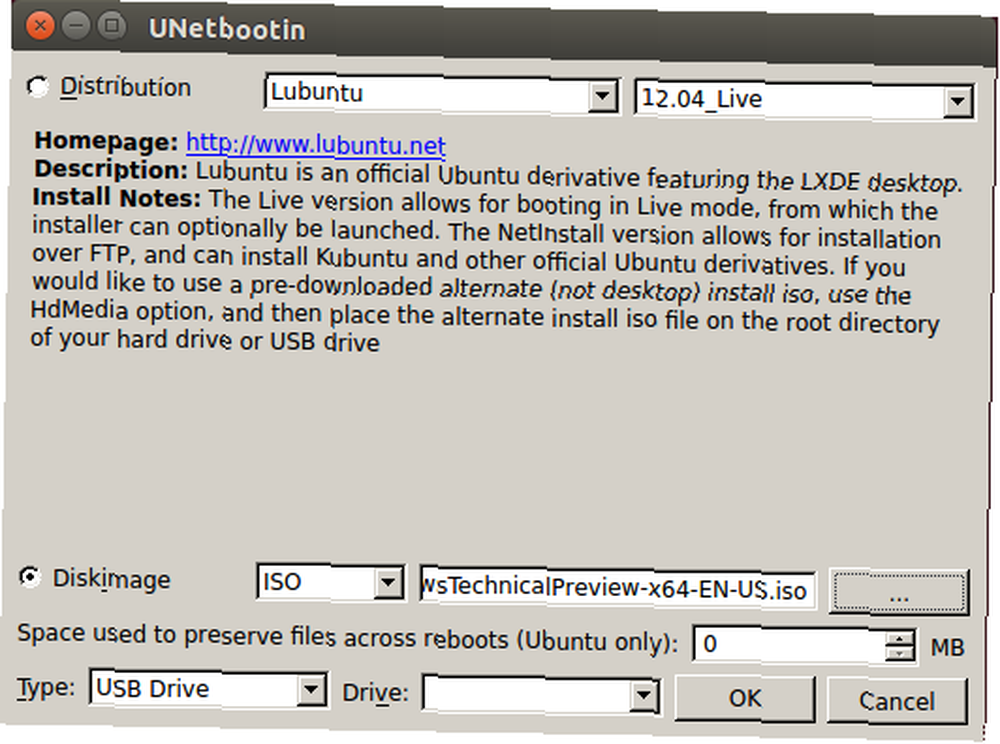Minimize the UNetbootin window
Viewport: 1000px width, 744px height.
75,26
